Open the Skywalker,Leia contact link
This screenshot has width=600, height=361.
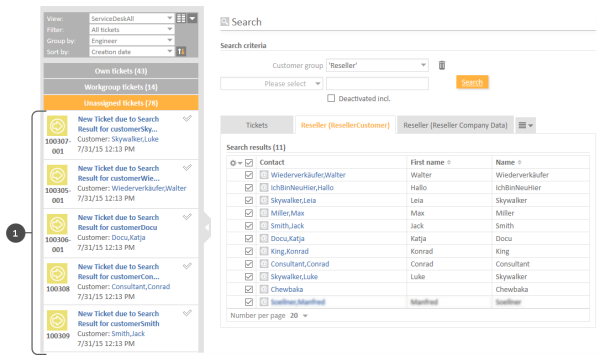[x=293, y=200]
